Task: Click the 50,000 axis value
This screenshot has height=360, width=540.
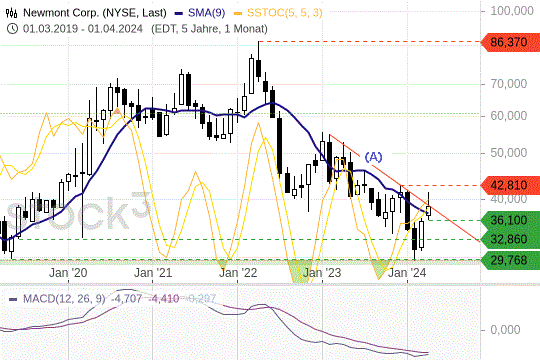Action: pyautogui.click(x=508, y=153)
